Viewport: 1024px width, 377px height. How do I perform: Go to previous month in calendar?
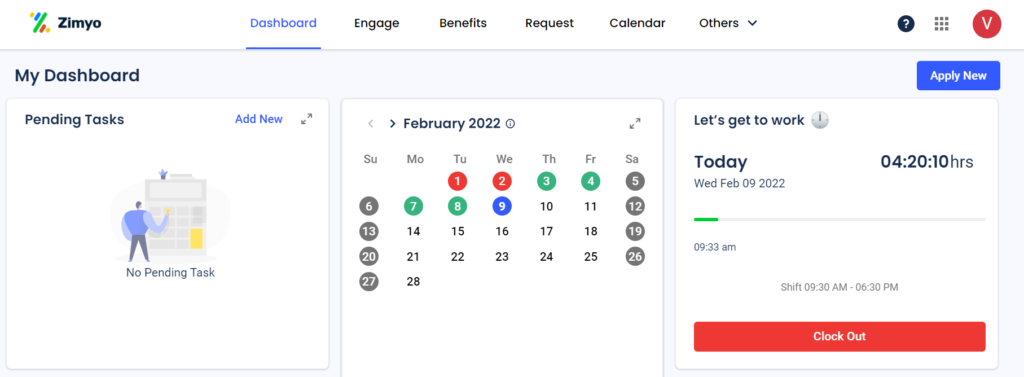click(x=370, y=123)
